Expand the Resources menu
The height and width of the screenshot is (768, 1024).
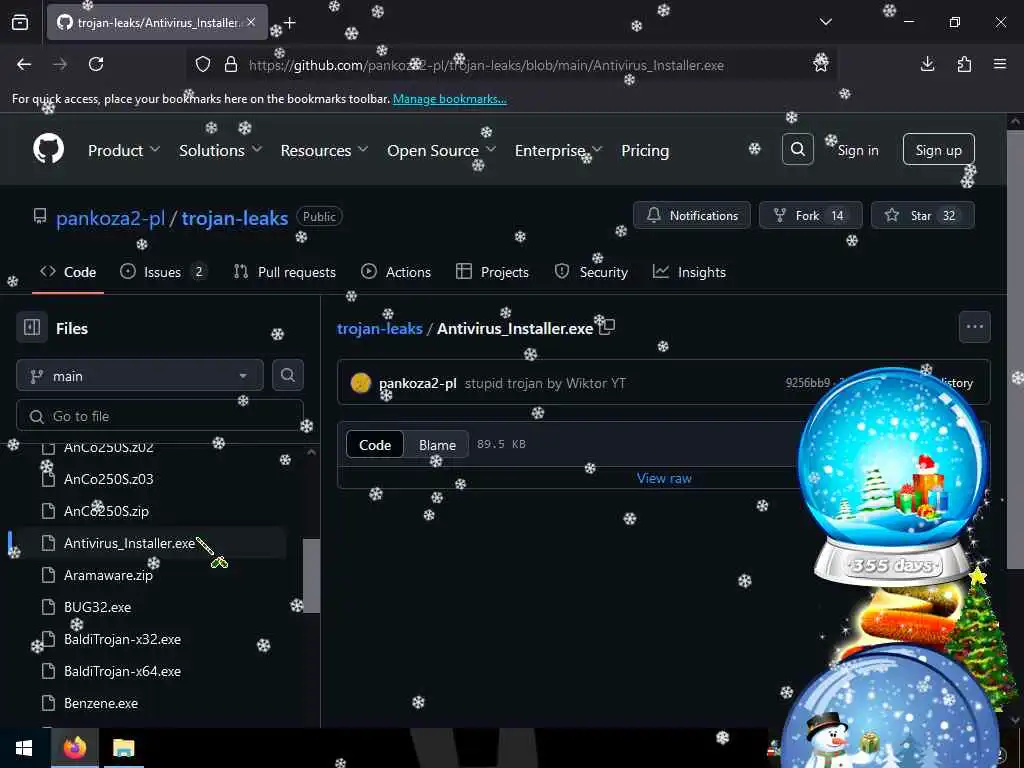(325, 150)
